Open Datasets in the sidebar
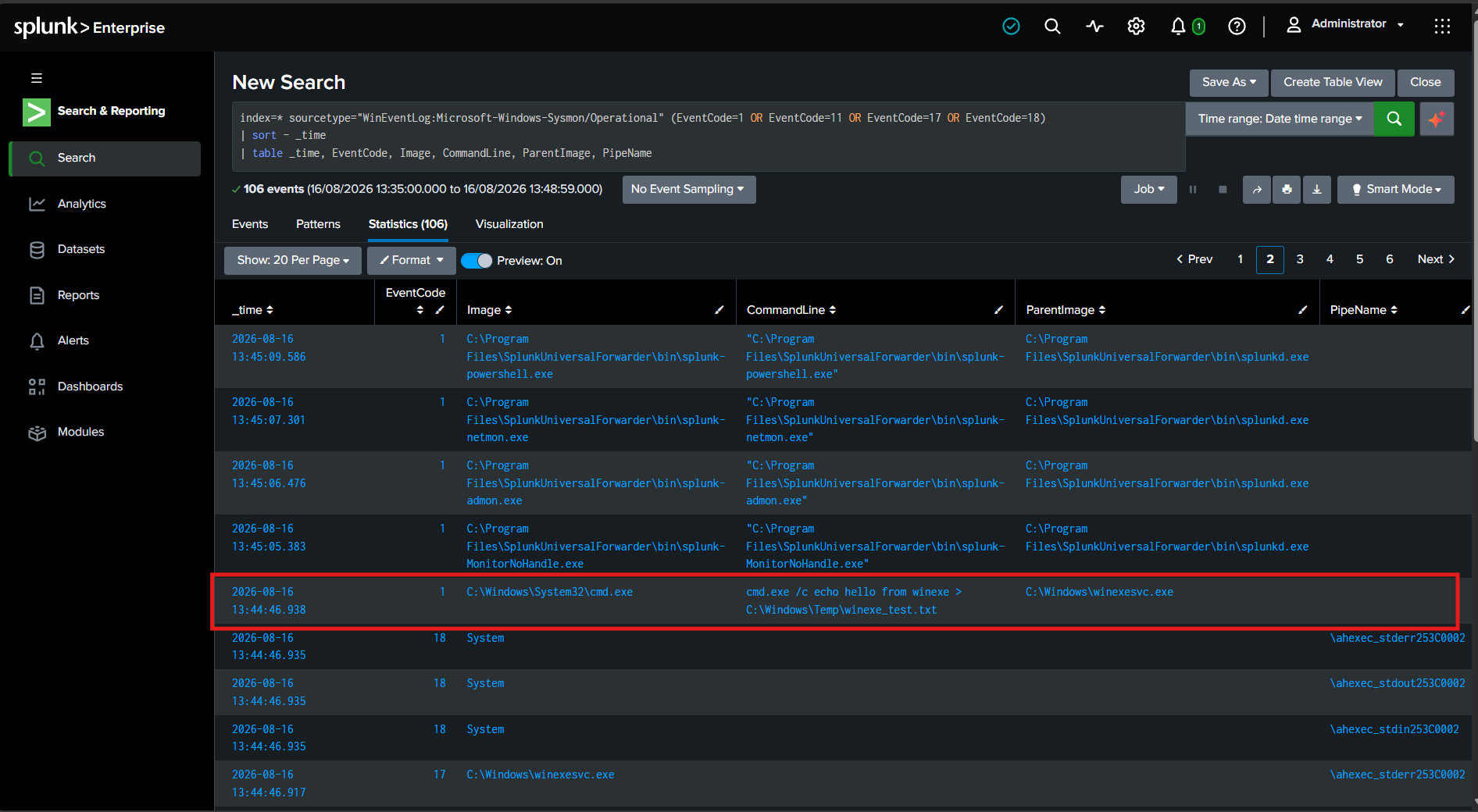Viewport: 1478px width, 812px height. pyautogui.click(x=105, y=250)
